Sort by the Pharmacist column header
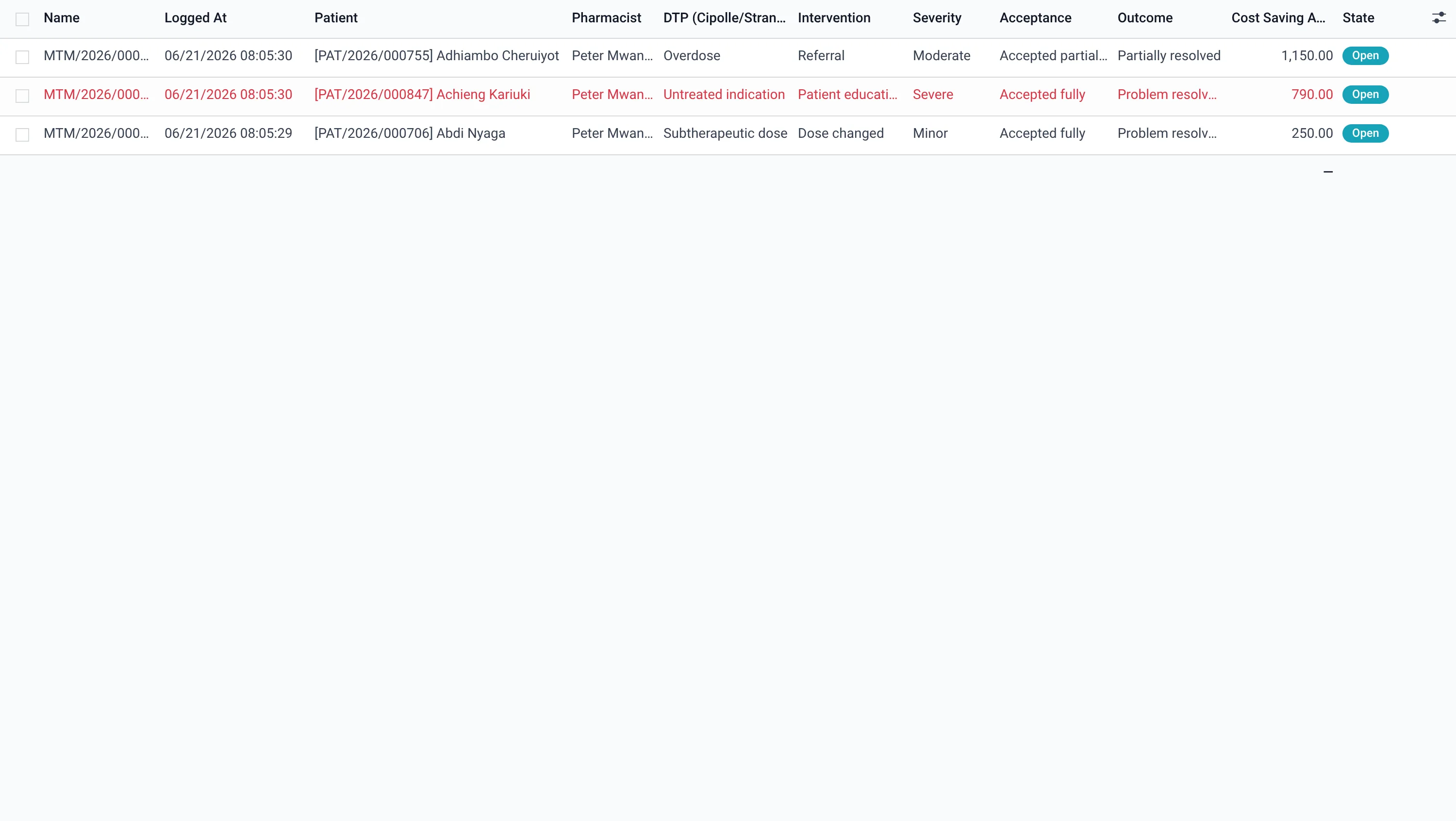Viewport: 1456px width, 821px height. coord(607,18)
